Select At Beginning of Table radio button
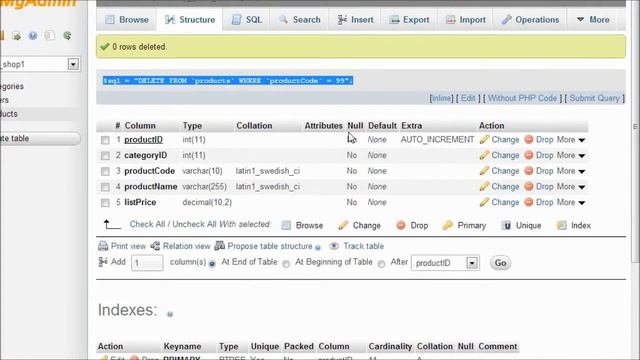This screenshot has width=640, height=360. (x=286, y=264)
